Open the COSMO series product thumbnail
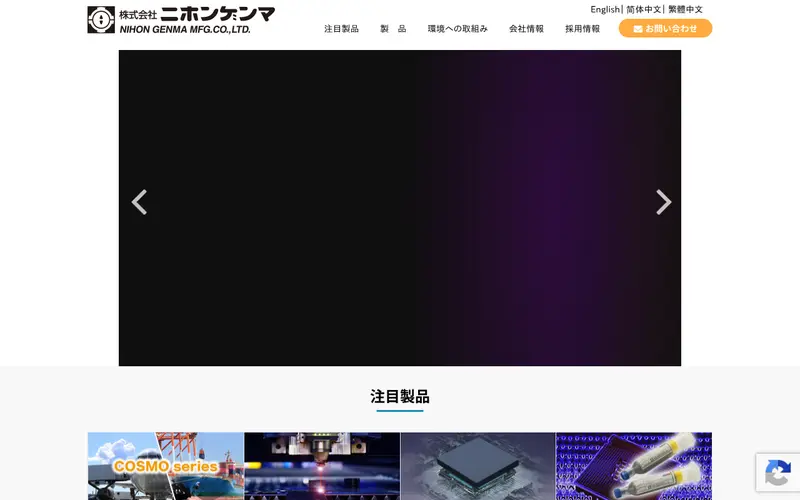Image resolution: width=800 pixels, height=500 pixels. point(166,466)
